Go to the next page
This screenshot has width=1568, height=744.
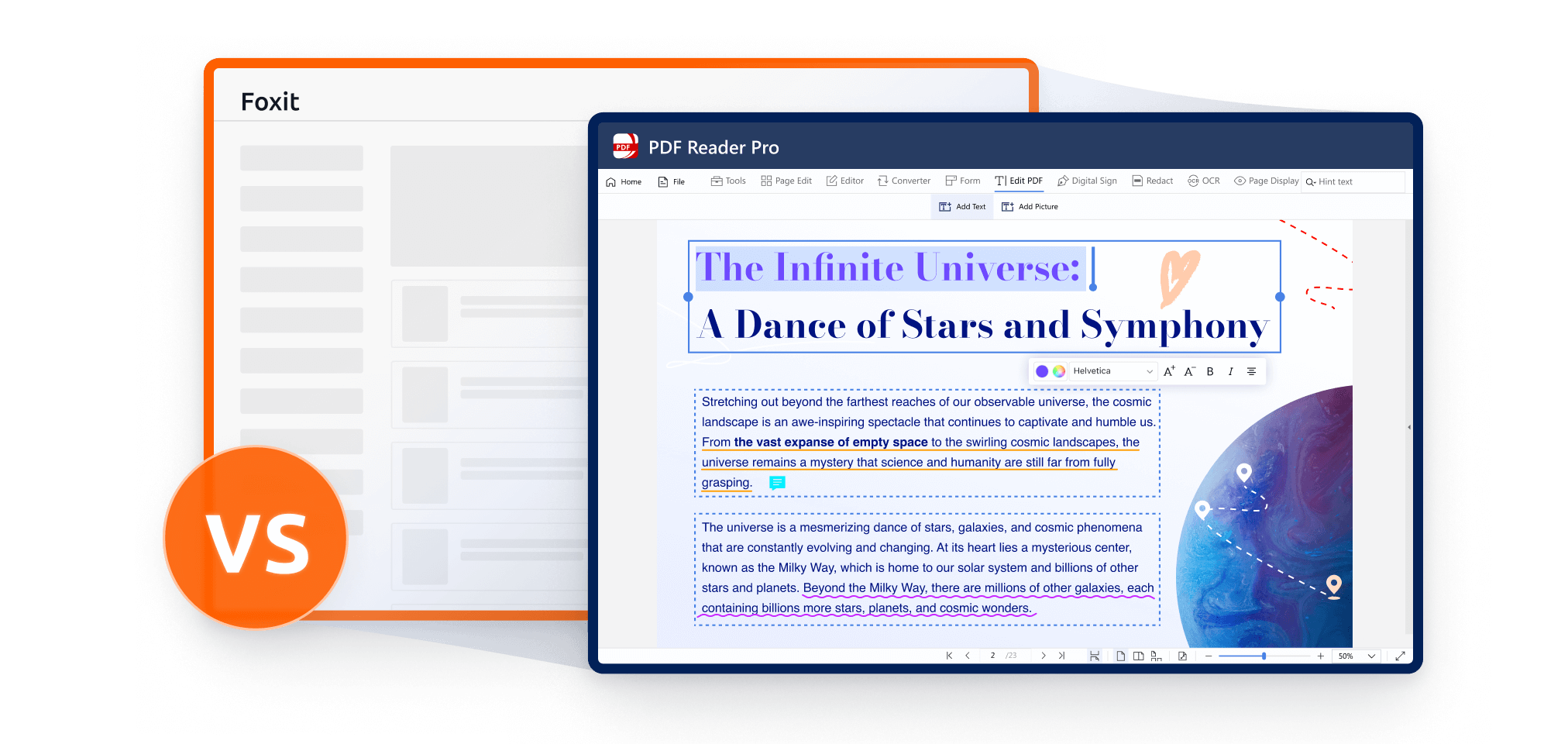[x=1044, y=656]
